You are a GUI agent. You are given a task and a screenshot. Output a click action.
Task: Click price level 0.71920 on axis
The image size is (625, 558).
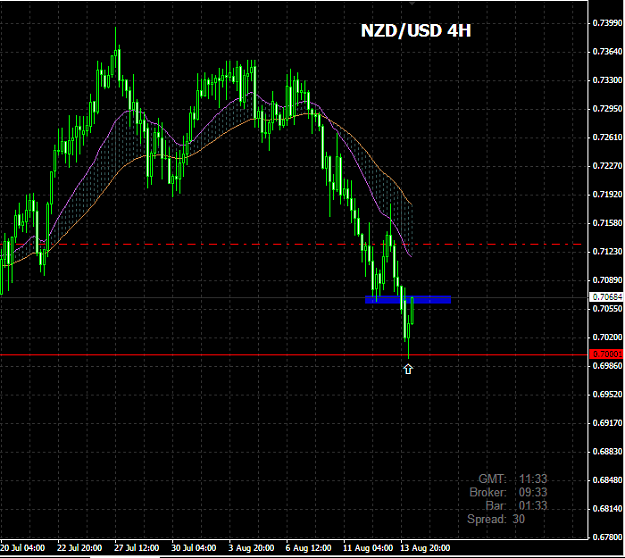tap(607, 195)
